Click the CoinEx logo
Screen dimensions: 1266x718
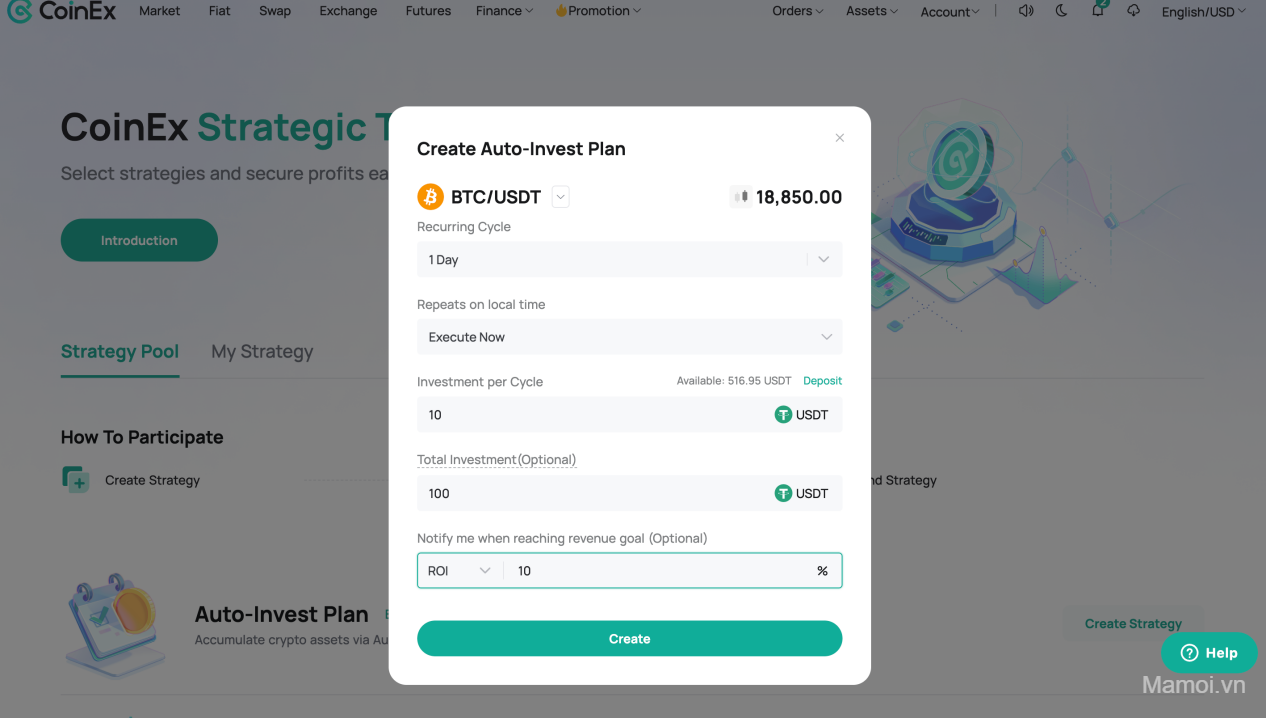62,11
